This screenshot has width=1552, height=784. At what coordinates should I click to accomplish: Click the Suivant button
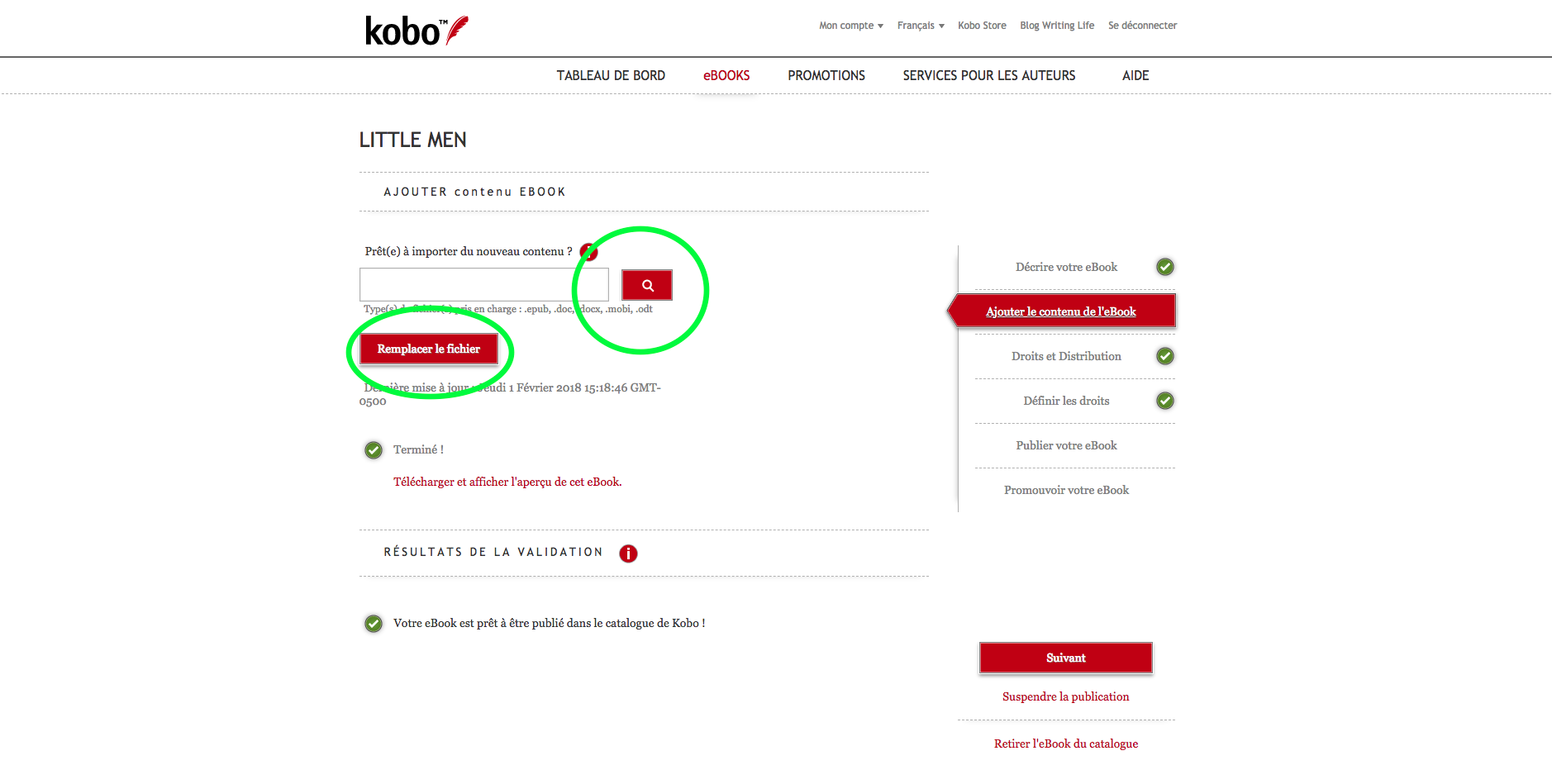(1065, 658)
